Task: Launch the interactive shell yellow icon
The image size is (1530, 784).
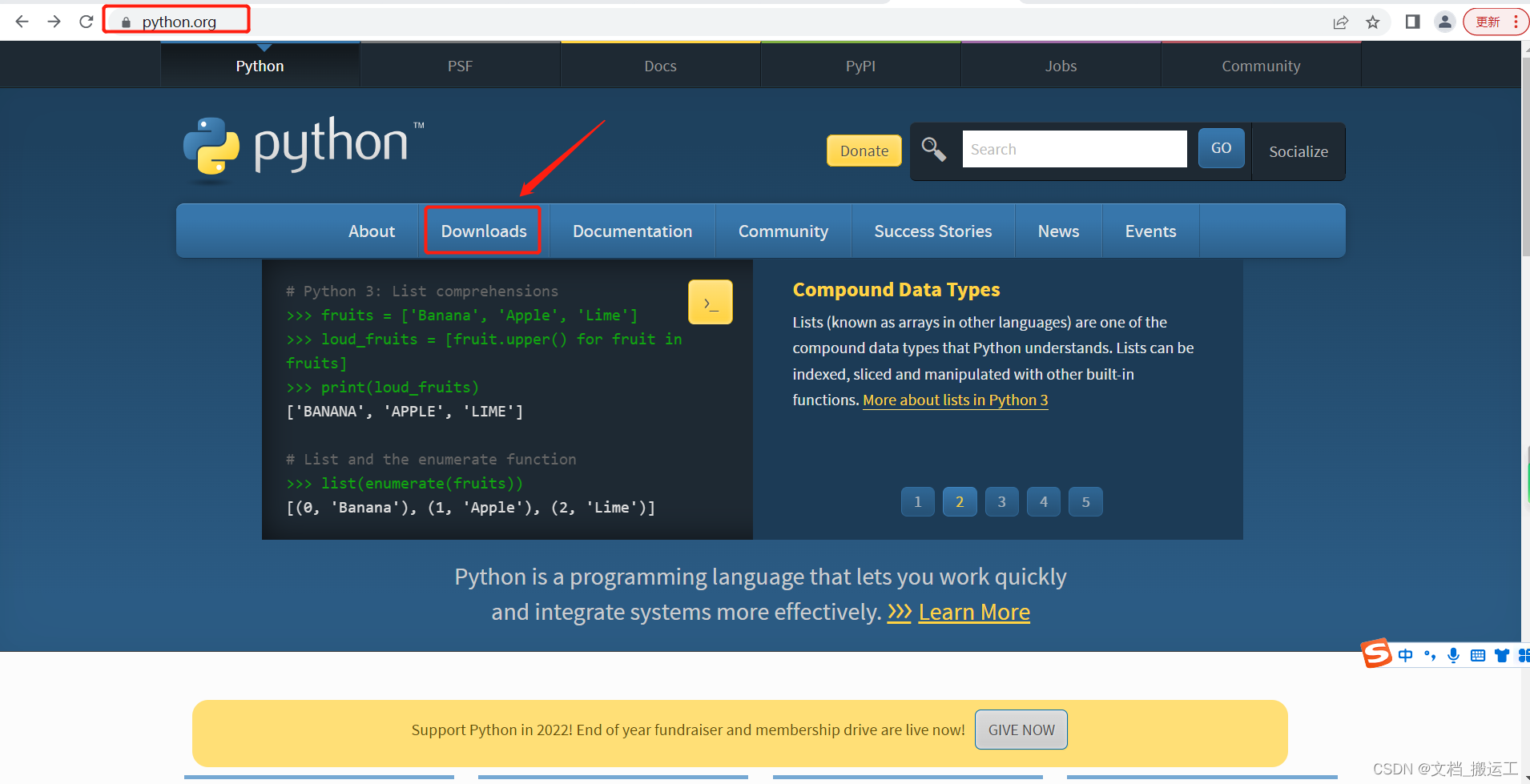Action: point(711,302)
